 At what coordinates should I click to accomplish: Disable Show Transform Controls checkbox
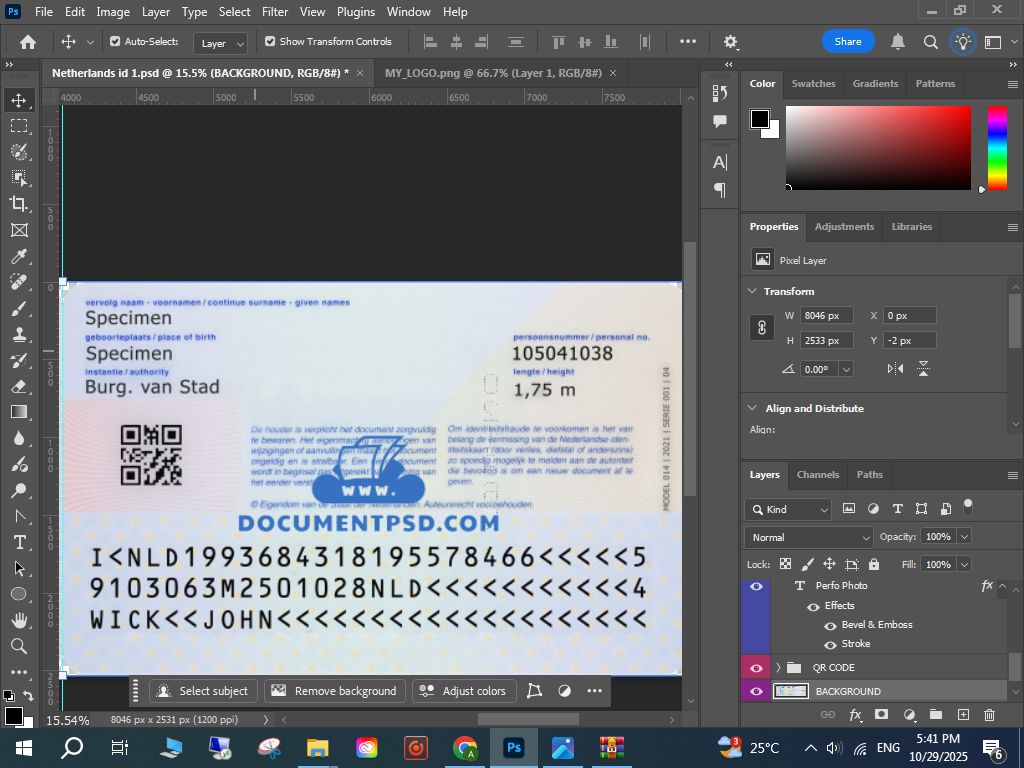pos(270,42)
